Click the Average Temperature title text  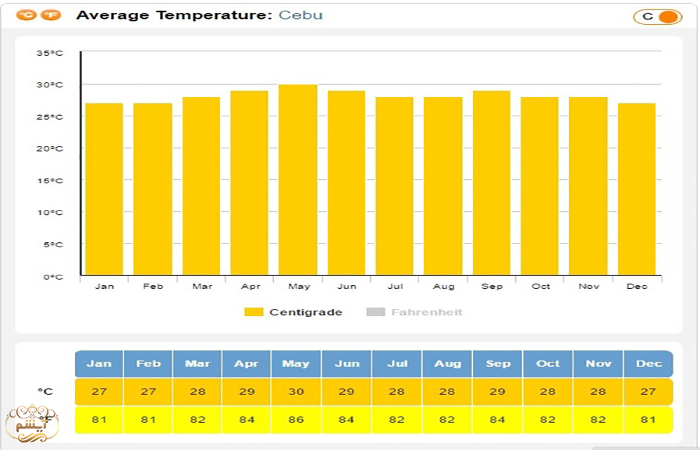click(x=173, y=15)
